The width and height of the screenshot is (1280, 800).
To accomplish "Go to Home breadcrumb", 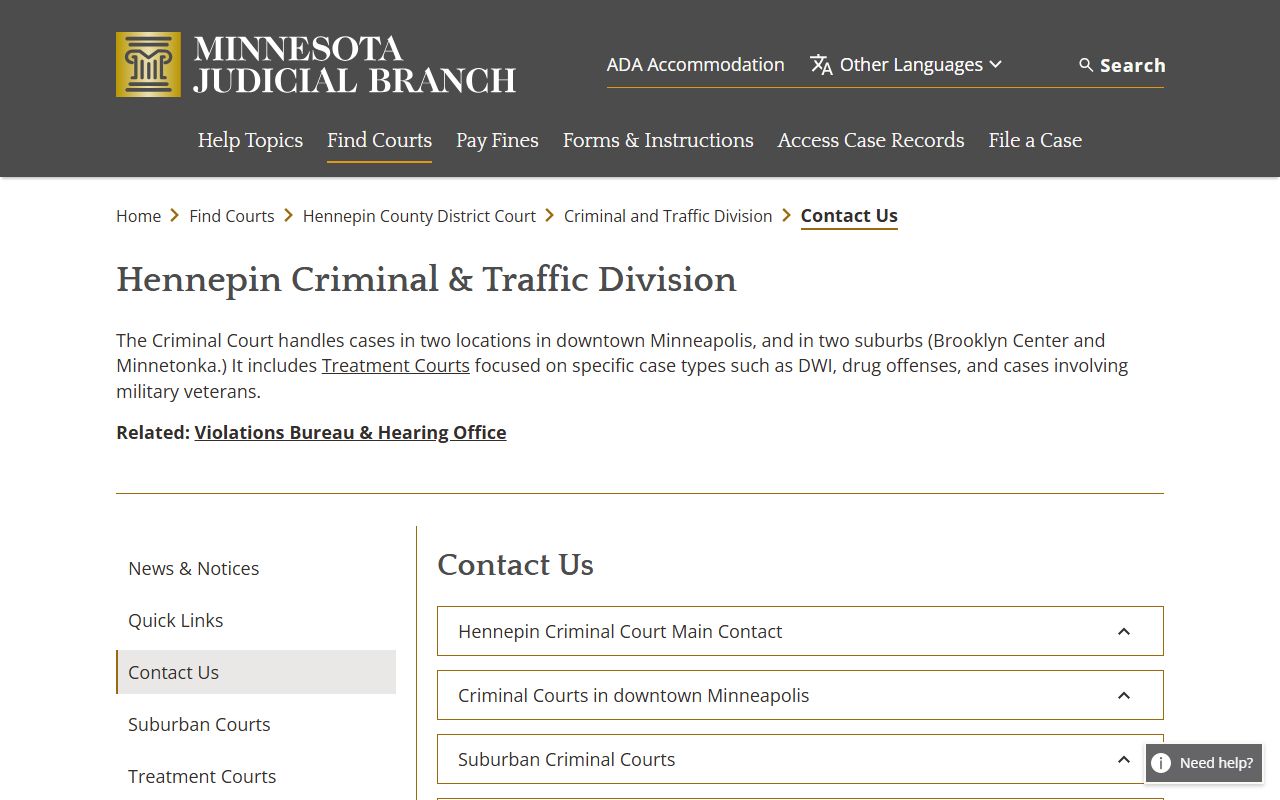I will (x=138, y=216).
